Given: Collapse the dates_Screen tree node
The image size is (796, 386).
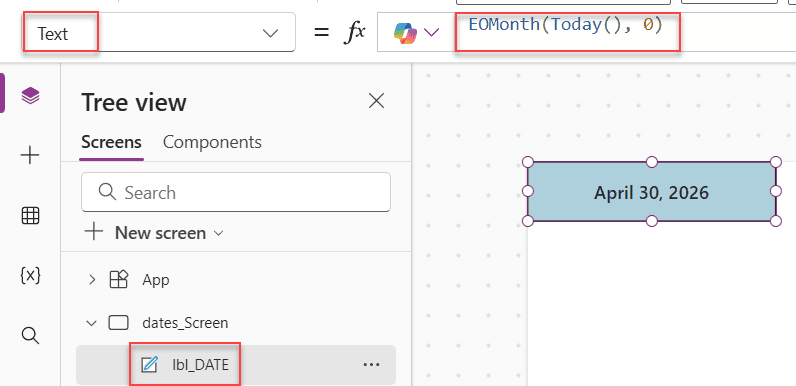Looking at the screenshot, I should point(92,323).
